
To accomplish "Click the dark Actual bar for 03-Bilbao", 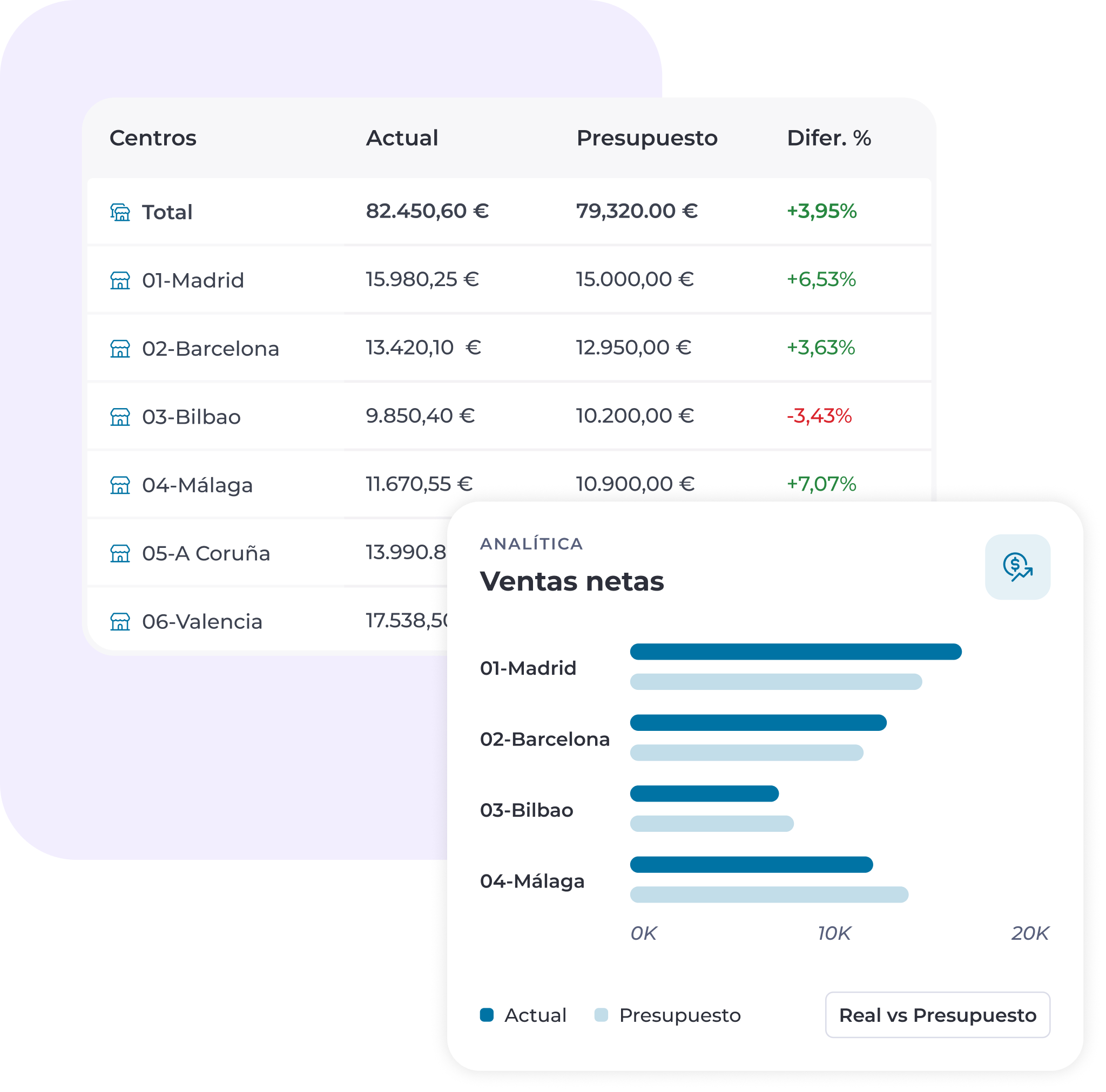I will [x=704, y=793].
